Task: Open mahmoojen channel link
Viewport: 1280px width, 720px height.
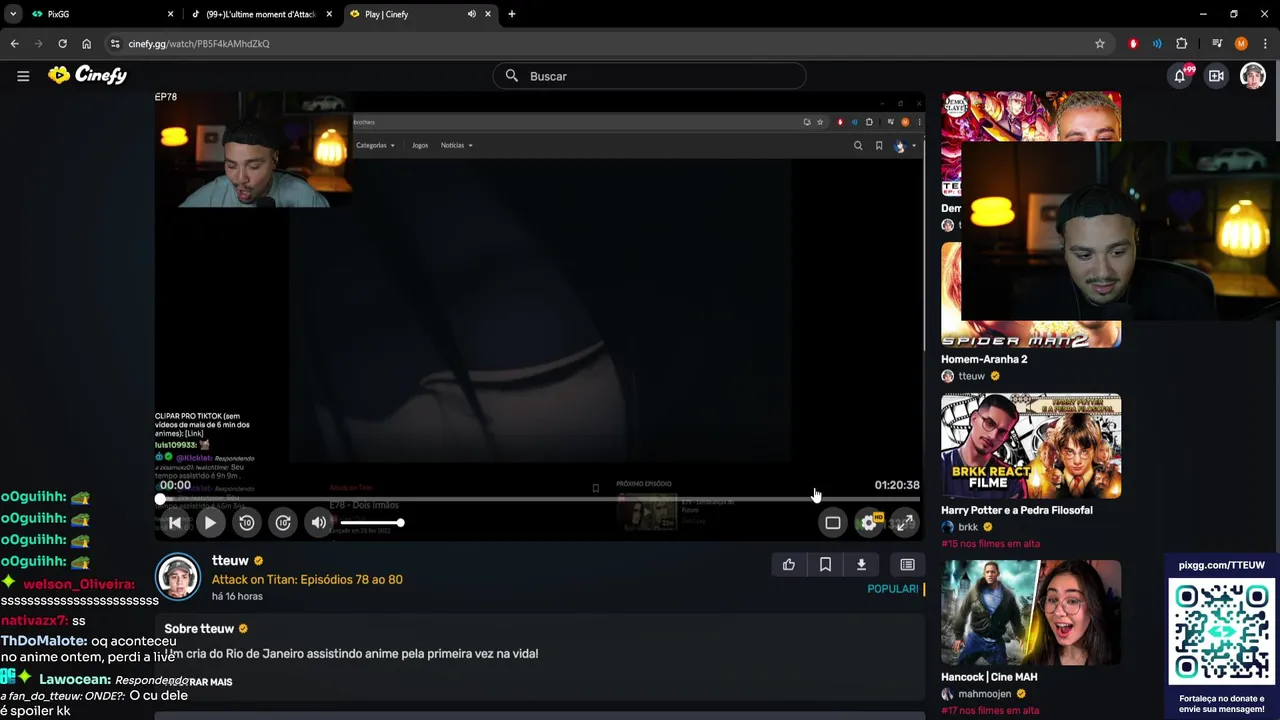Action: click(984, 694)
